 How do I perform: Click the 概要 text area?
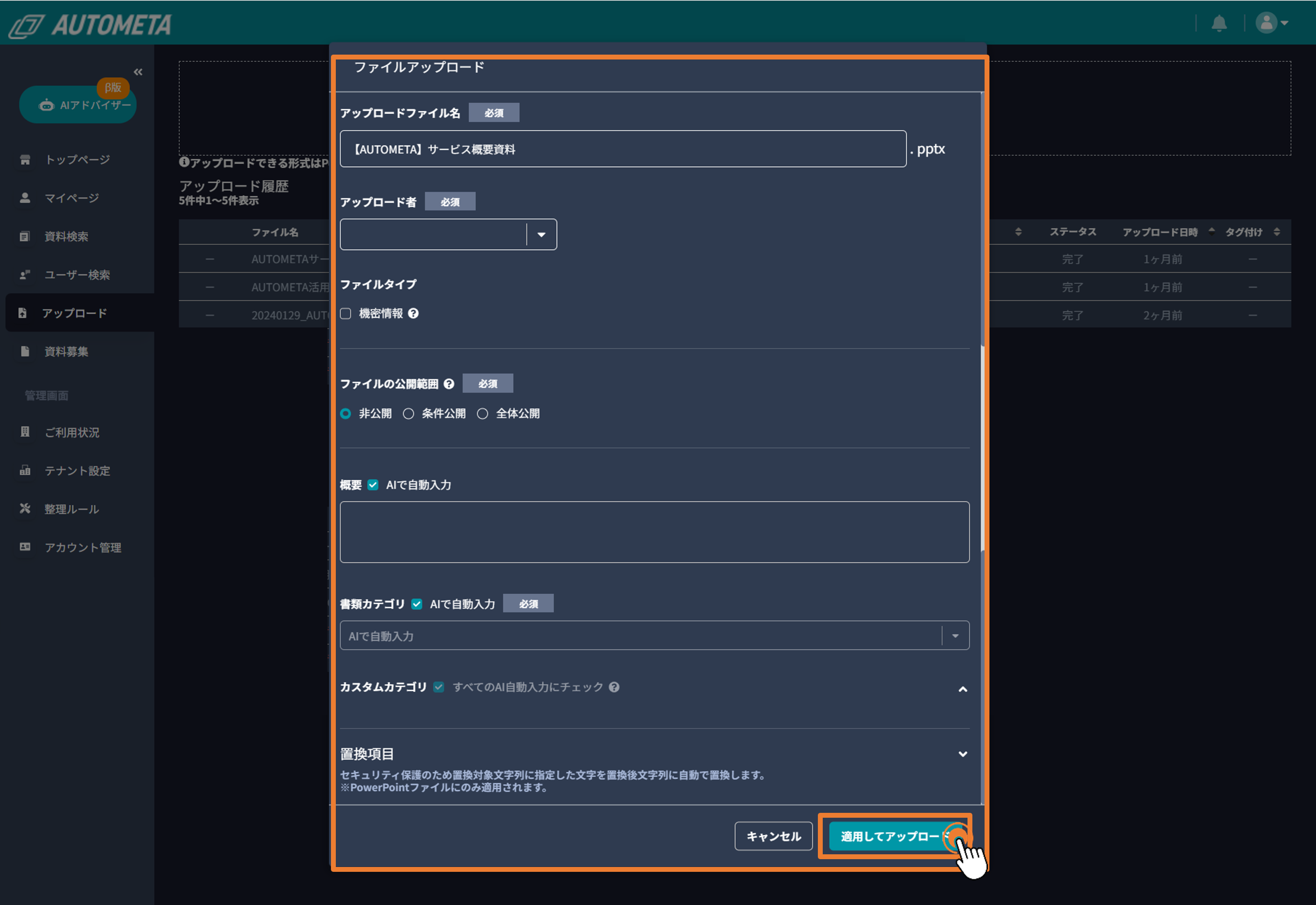pyautogui.click(x=655, y=532)
